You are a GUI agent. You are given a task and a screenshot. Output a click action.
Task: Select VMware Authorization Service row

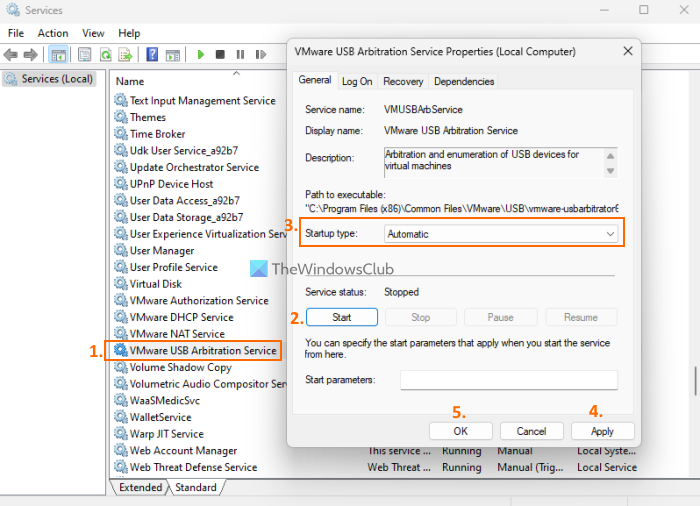192,300
